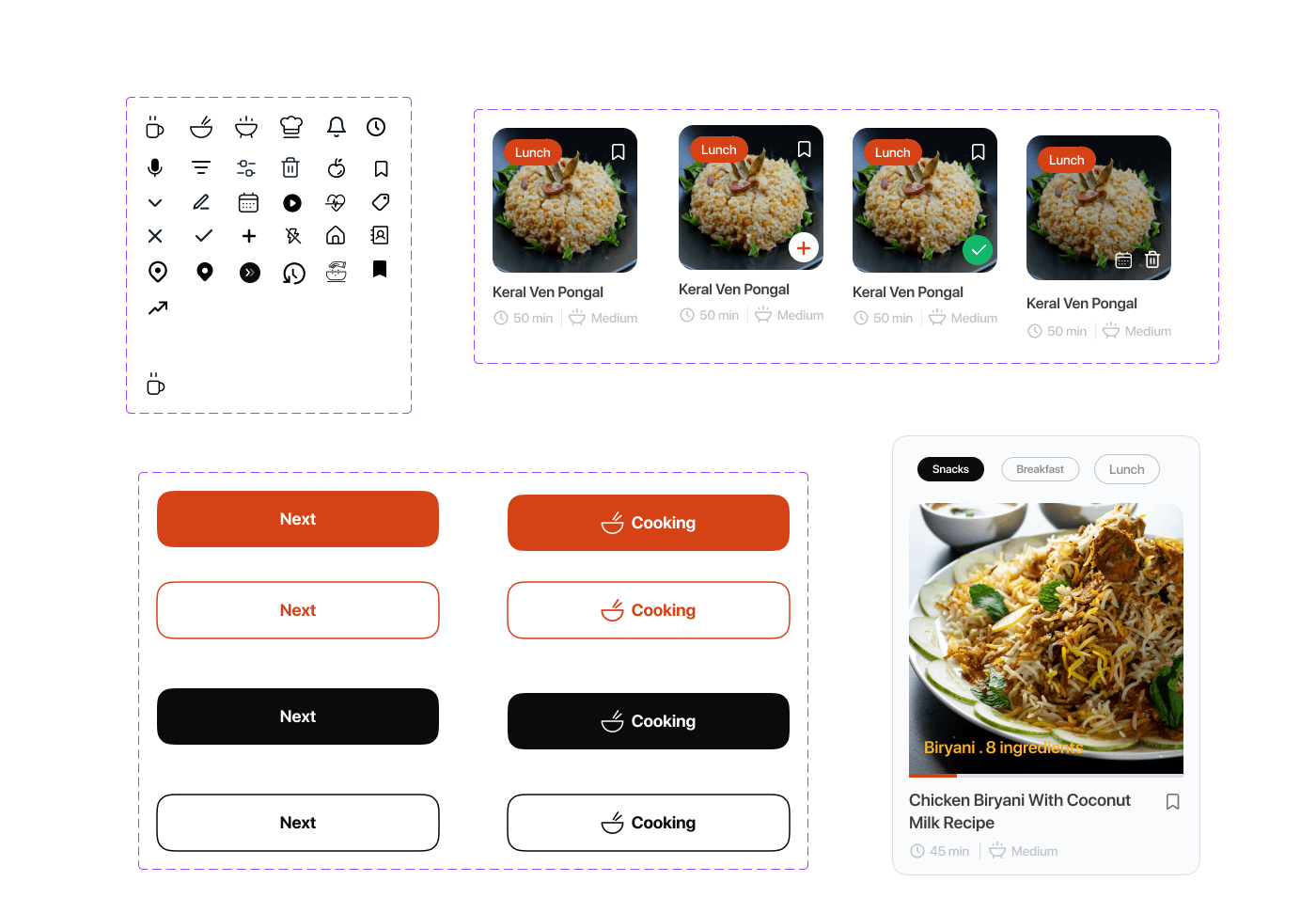Screen dimensions: 1316x913
Task: Click the trending up arrow icon
Action: tap(158, 307)
